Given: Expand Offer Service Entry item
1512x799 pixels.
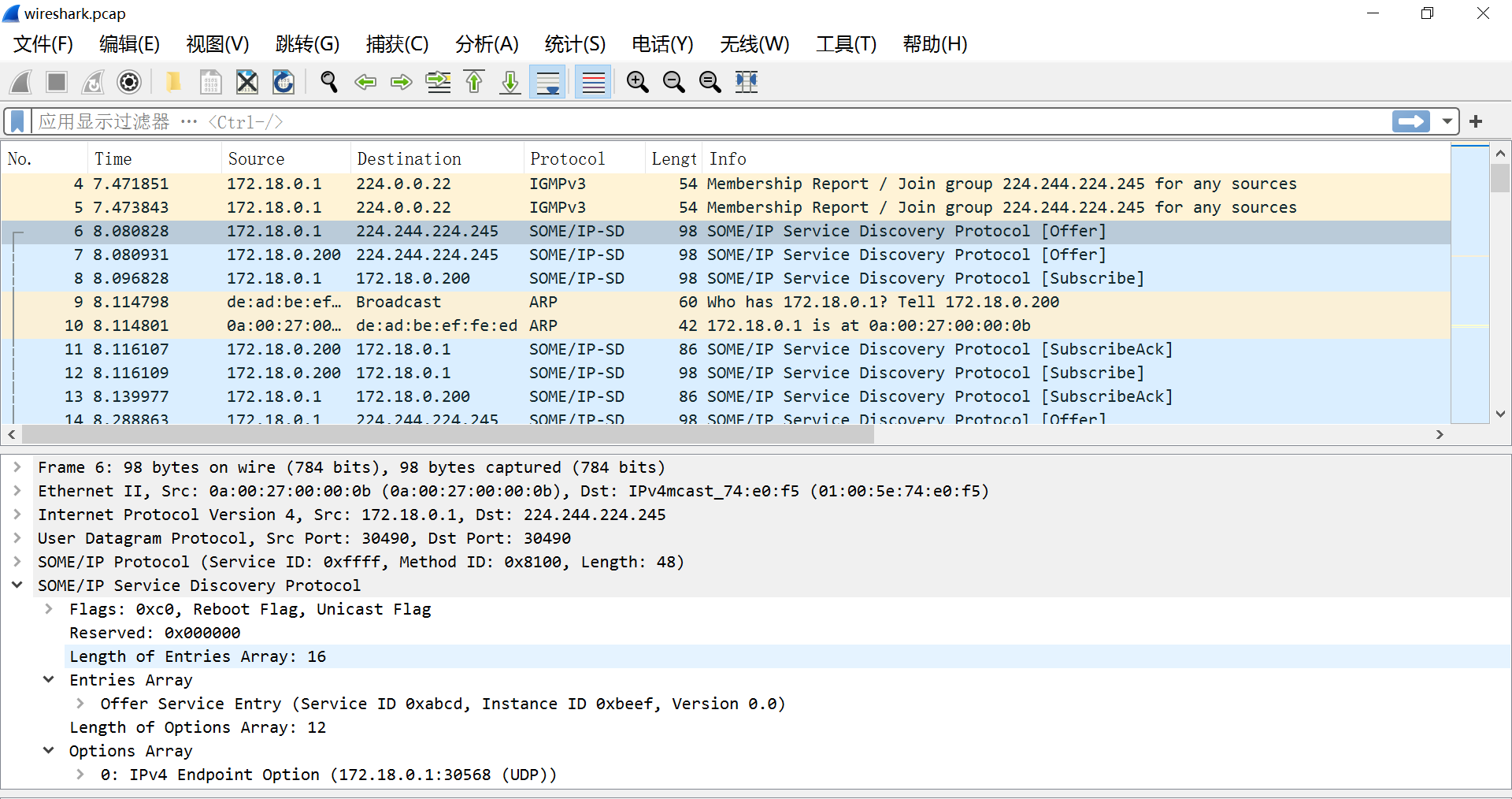Looking at the screenshot, I should point(80,704).
